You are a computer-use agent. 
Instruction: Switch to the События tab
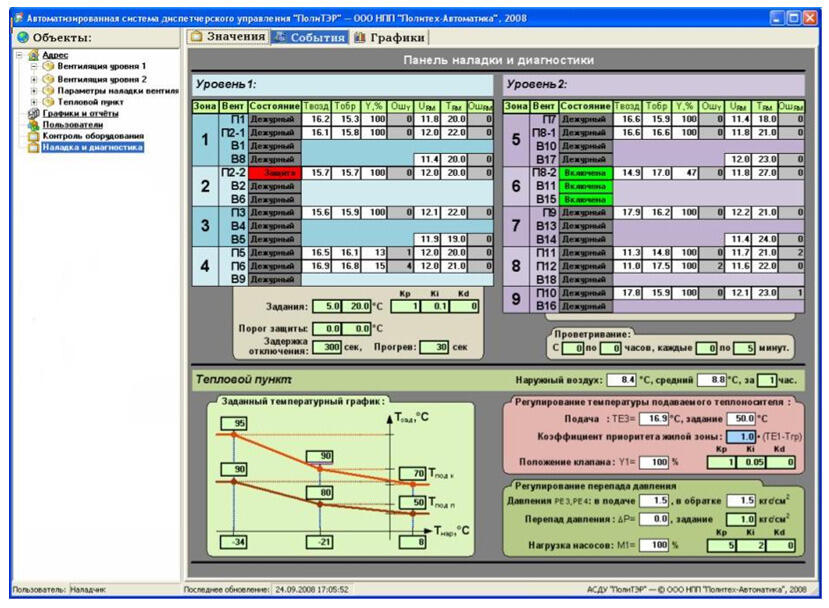tap(310, 37)
